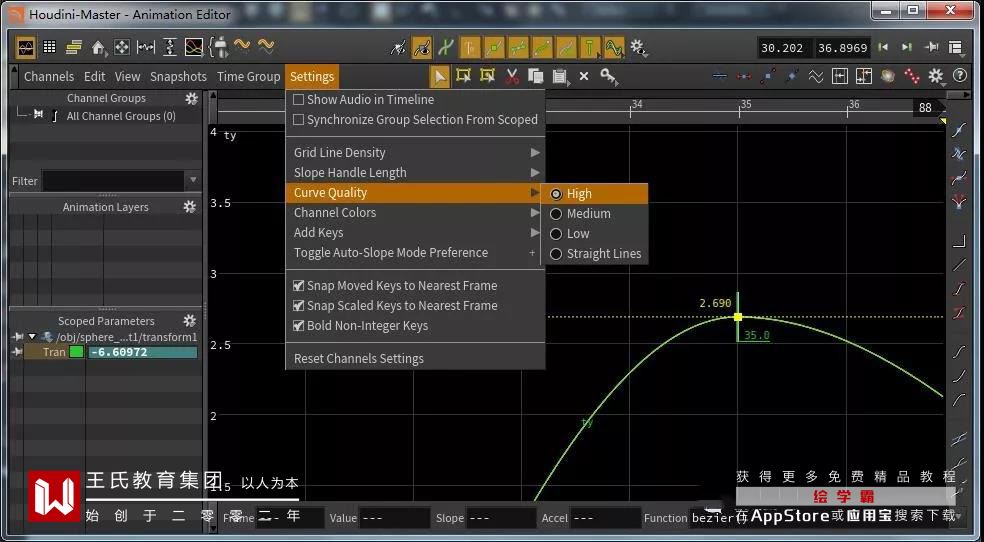Uncheck Snap Moved Keys to Nearest Frame
This screenshot has height=542, width=984.
click(x=299, y=286)
